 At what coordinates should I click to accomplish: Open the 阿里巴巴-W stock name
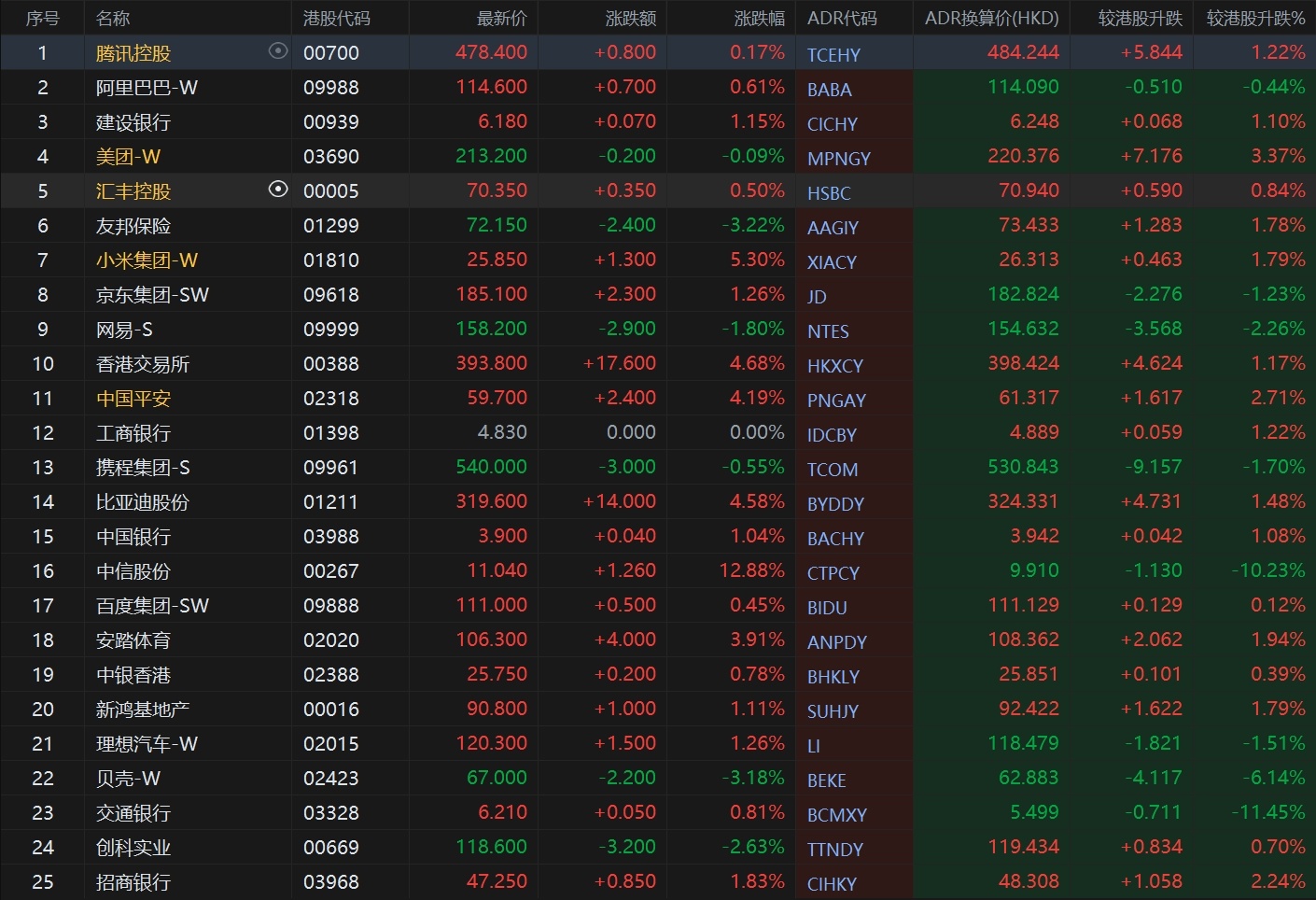(147, 88)
